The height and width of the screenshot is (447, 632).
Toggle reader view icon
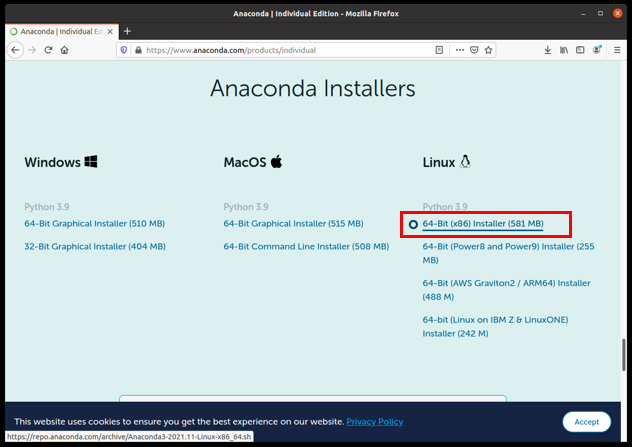click(x=439, y=50)
